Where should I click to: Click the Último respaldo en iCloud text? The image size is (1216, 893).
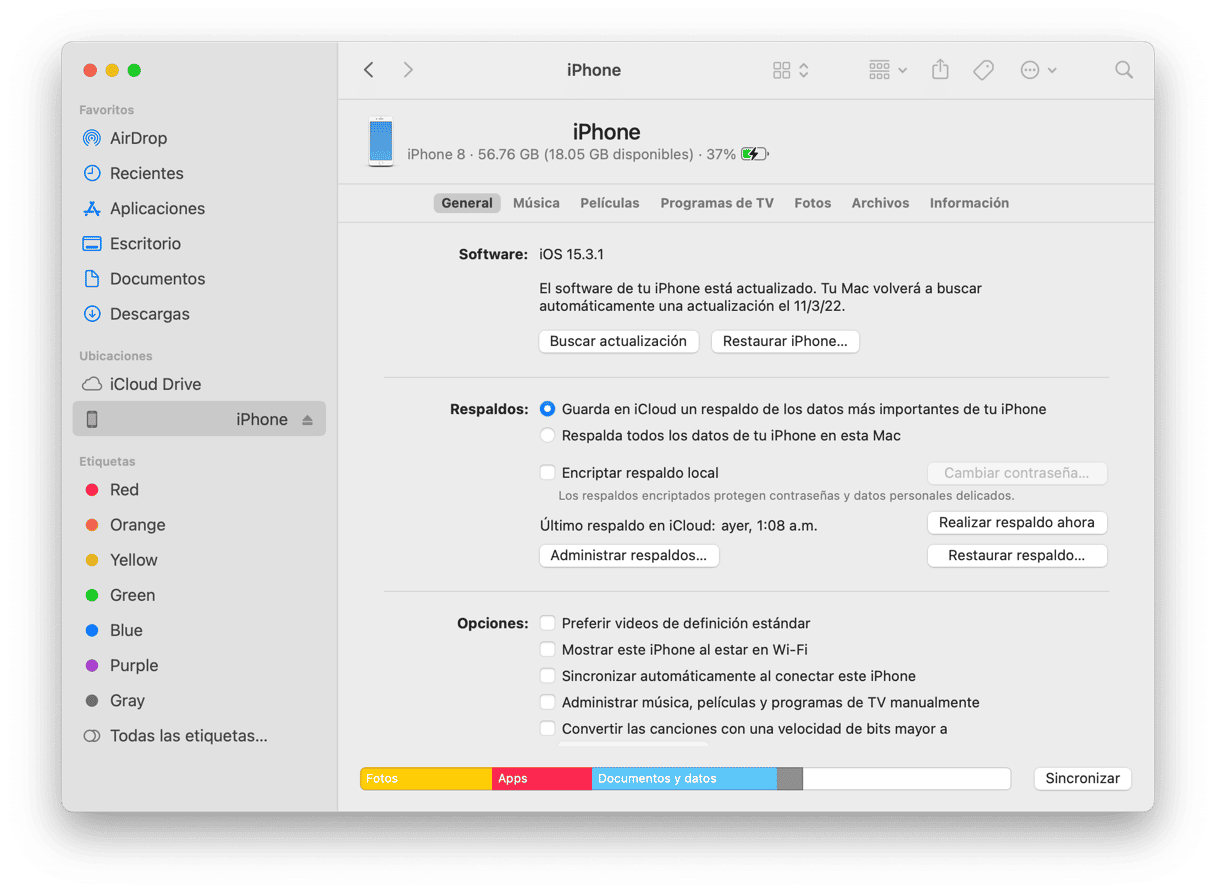679,525
